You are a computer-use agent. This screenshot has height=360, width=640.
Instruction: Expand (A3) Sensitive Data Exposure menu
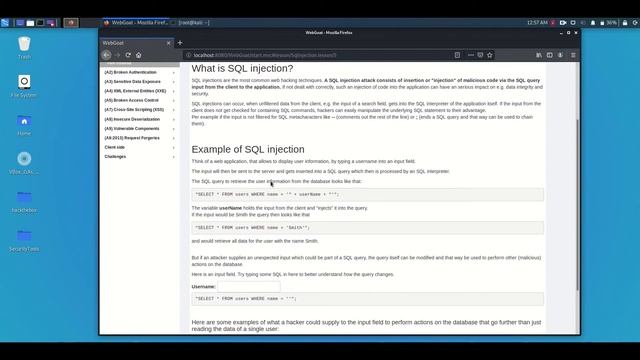coord(139,82)
